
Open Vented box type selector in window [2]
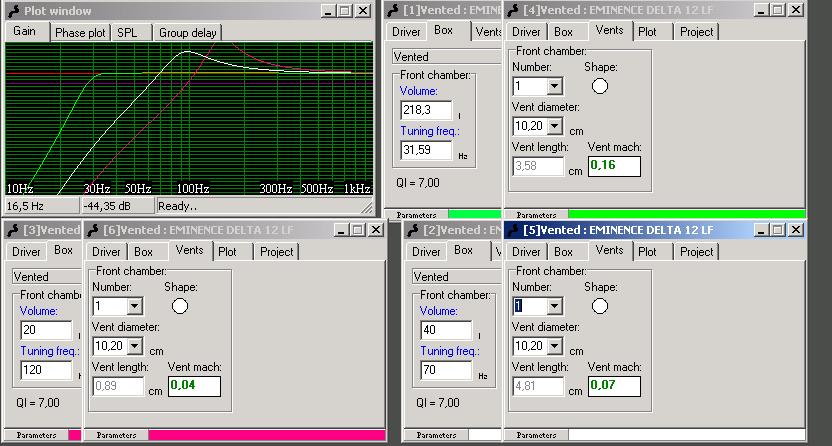(x=457, y=277)
